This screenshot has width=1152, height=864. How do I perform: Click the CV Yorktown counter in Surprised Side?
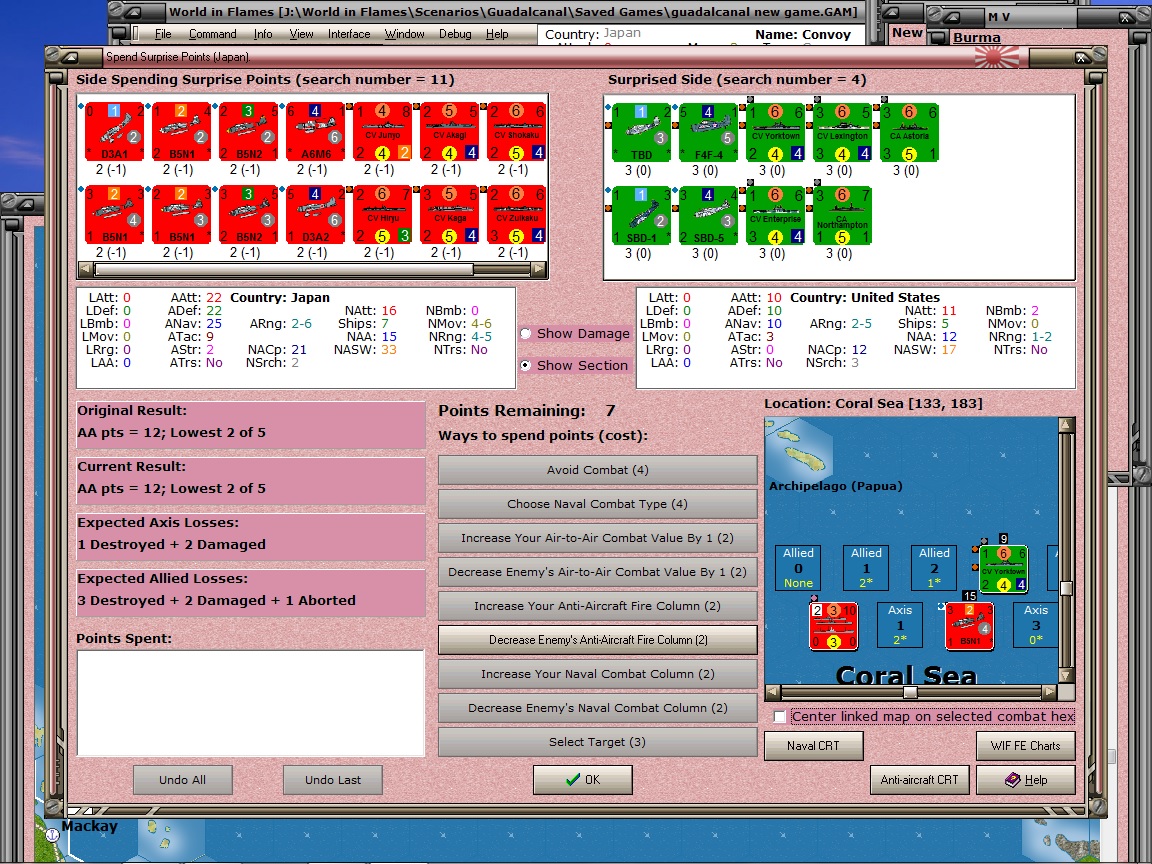776,133
